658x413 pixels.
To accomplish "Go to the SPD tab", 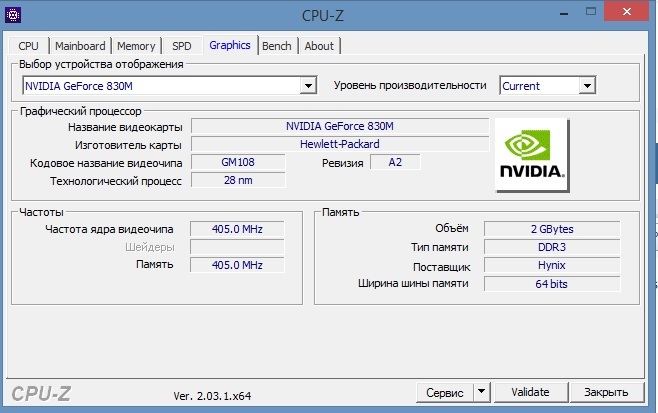I will click(x=182, y=46).
